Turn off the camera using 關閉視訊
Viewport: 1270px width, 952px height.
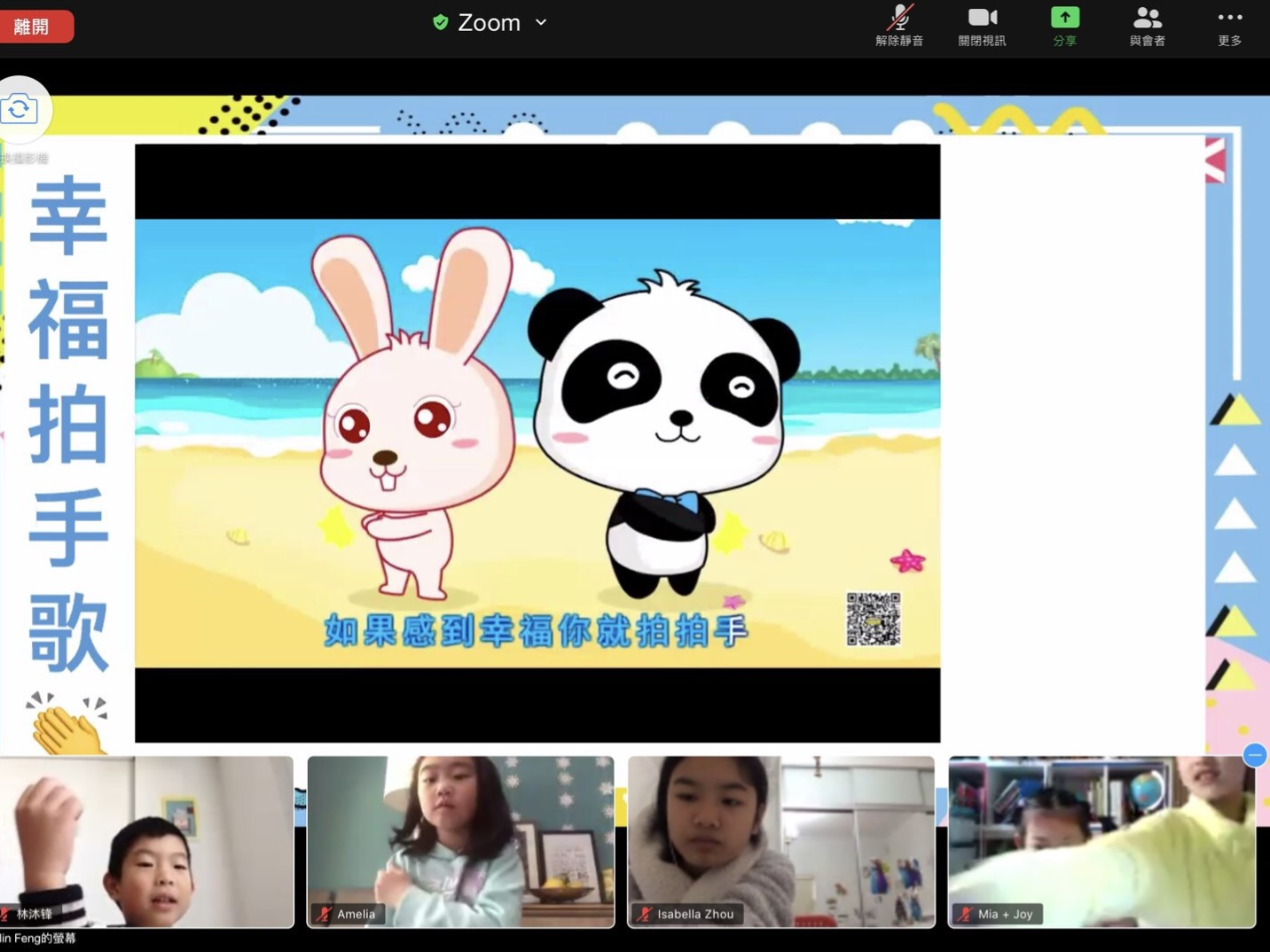coord(982,27)
